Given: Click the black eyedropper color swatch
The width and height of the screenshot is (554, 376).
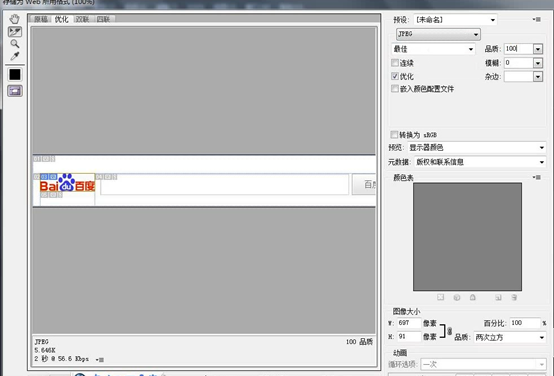Looking at the screenshot, I should [x=15, y=74].
